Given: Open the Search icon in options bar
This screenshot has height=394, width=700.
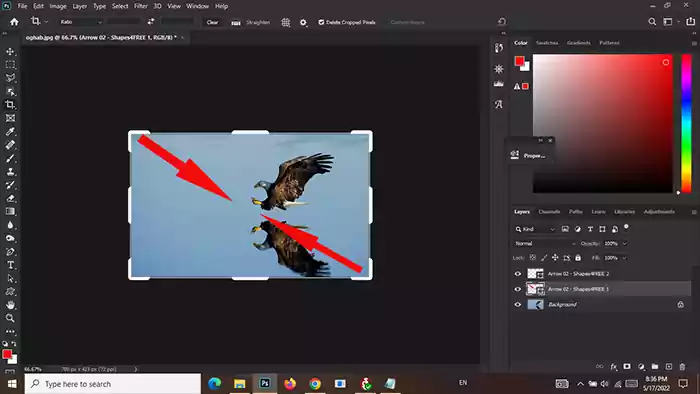Looking at the screenshot, I should [652, 21].
